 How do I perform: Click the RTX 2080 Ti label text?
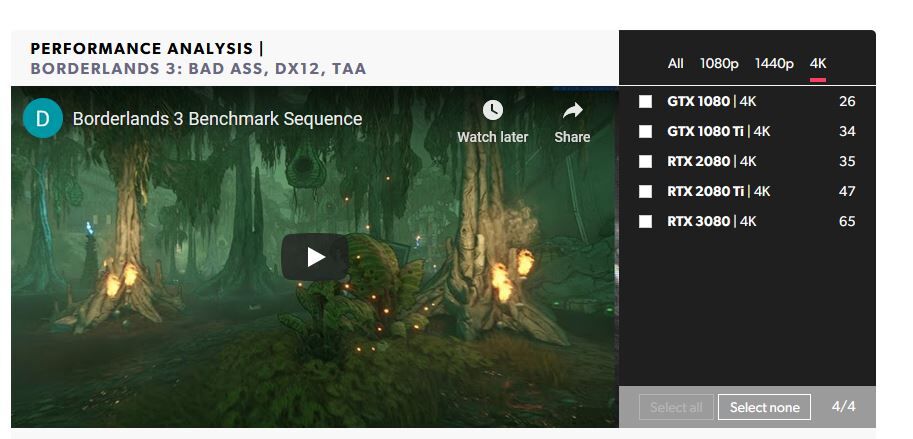click(x=705, y=192)
